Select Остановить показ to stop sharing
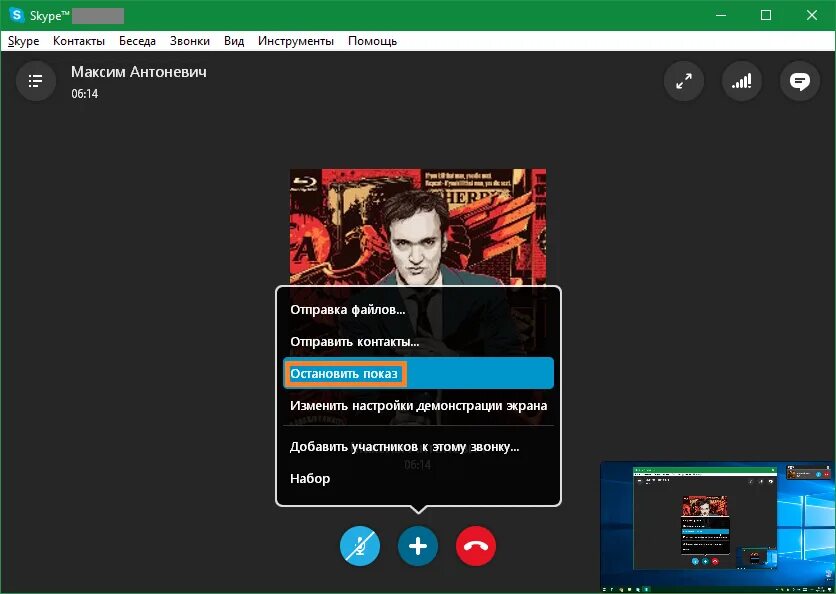This screenshot has width=836, height=594. (x=419, y=373)
